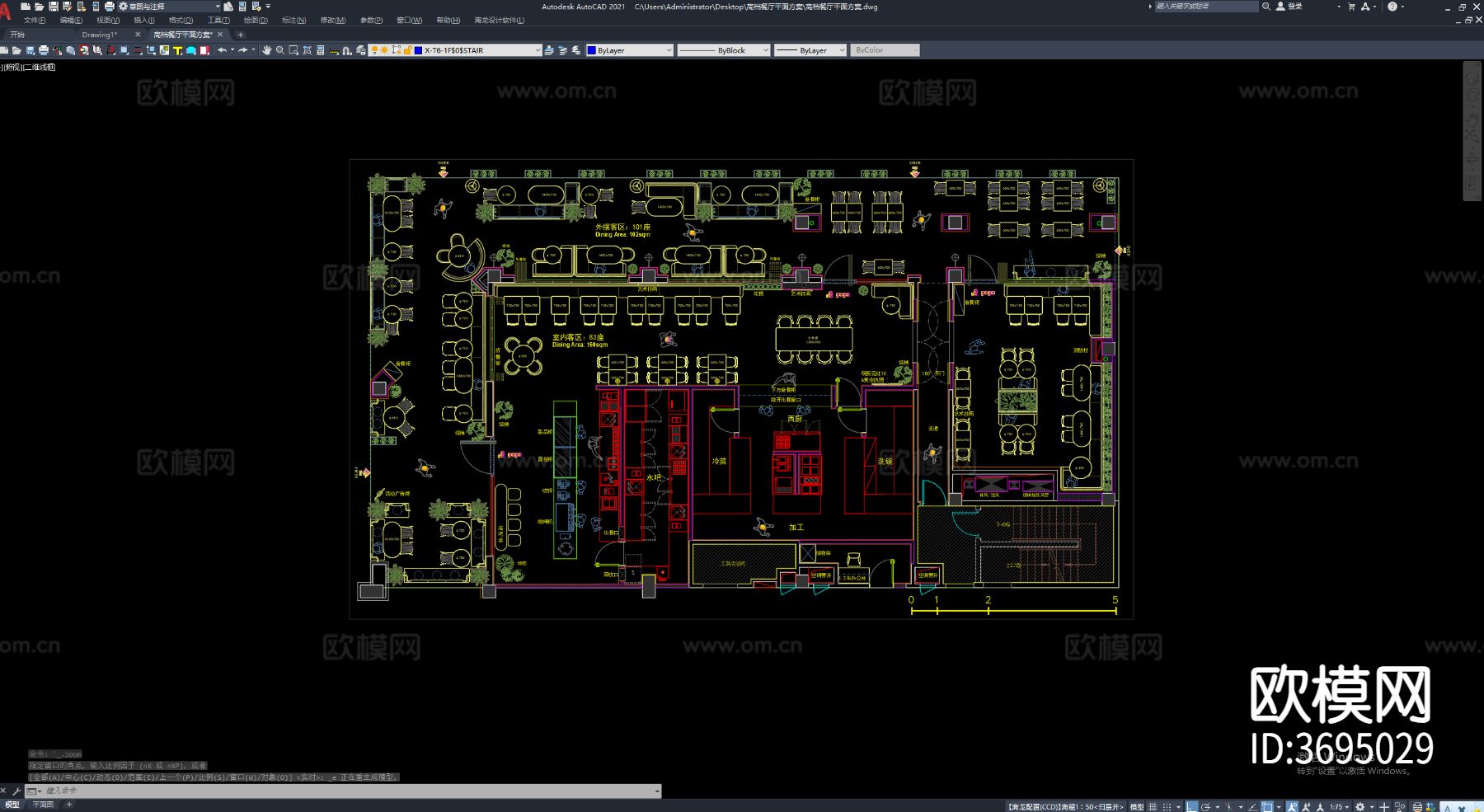This screenshot has height=812, width=1484.
Task: Select the Pan hand tool
Action: coord(266,50)
